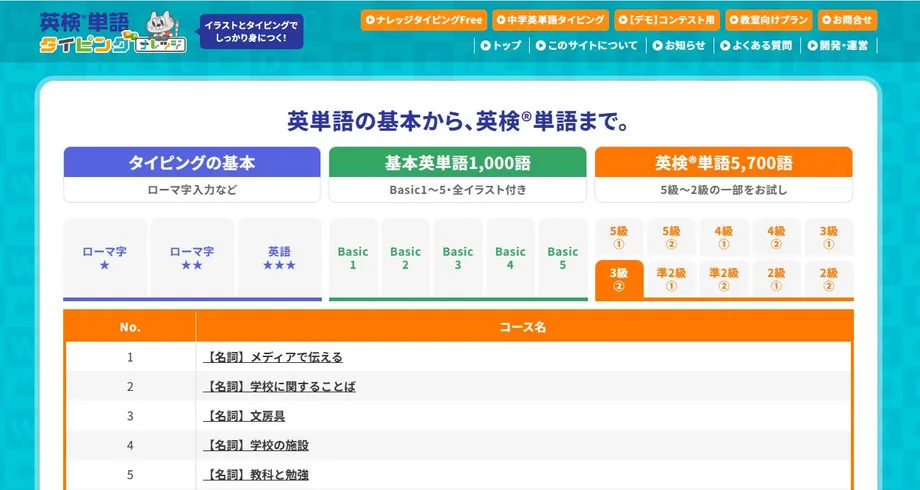Open the このサイトについて menu item
Screen dimensions: 920x490
tap(586, 45)
